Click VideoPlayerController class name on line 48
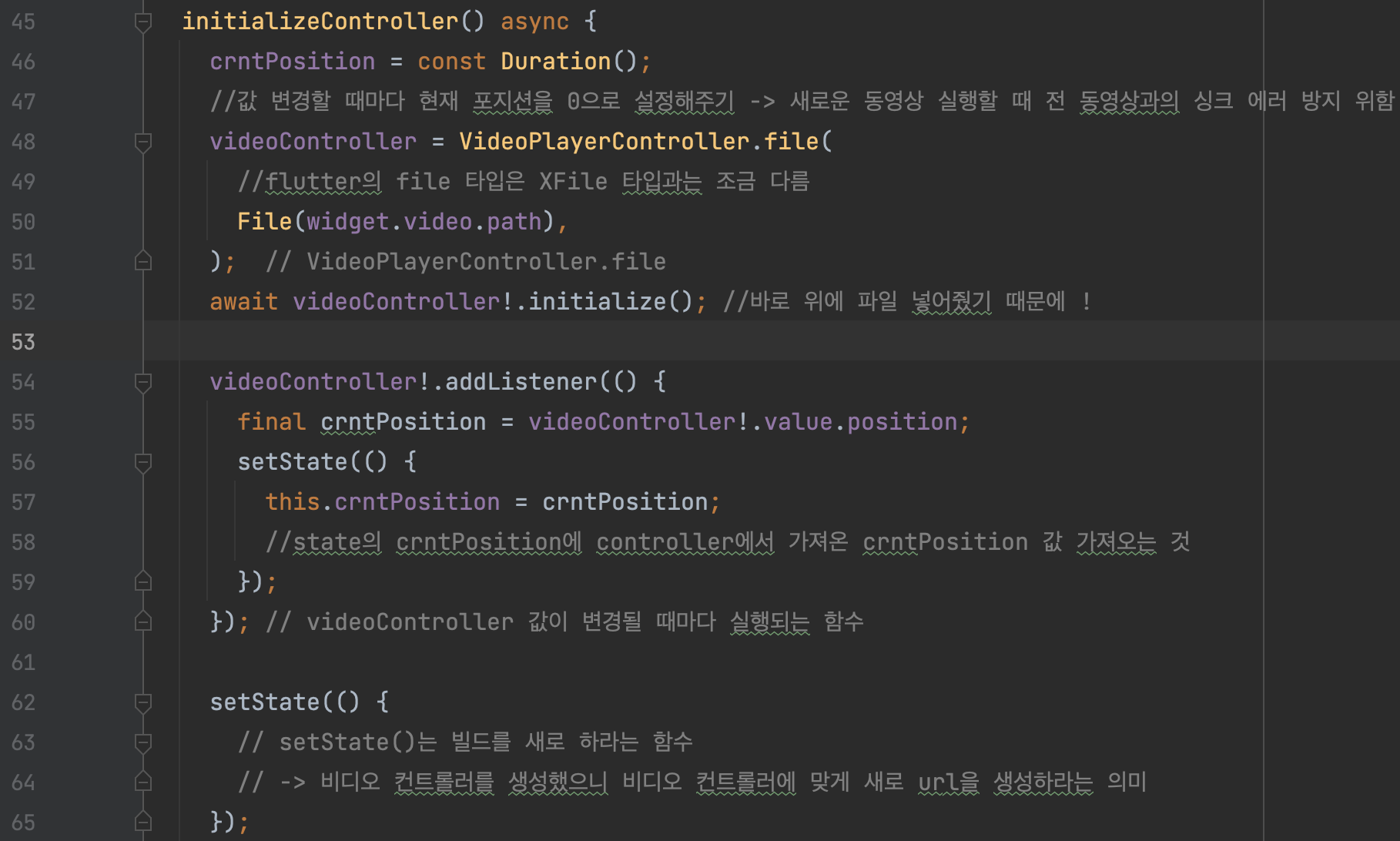The width and height of the screenshot is (1400, 841). (x=605, y=142)
